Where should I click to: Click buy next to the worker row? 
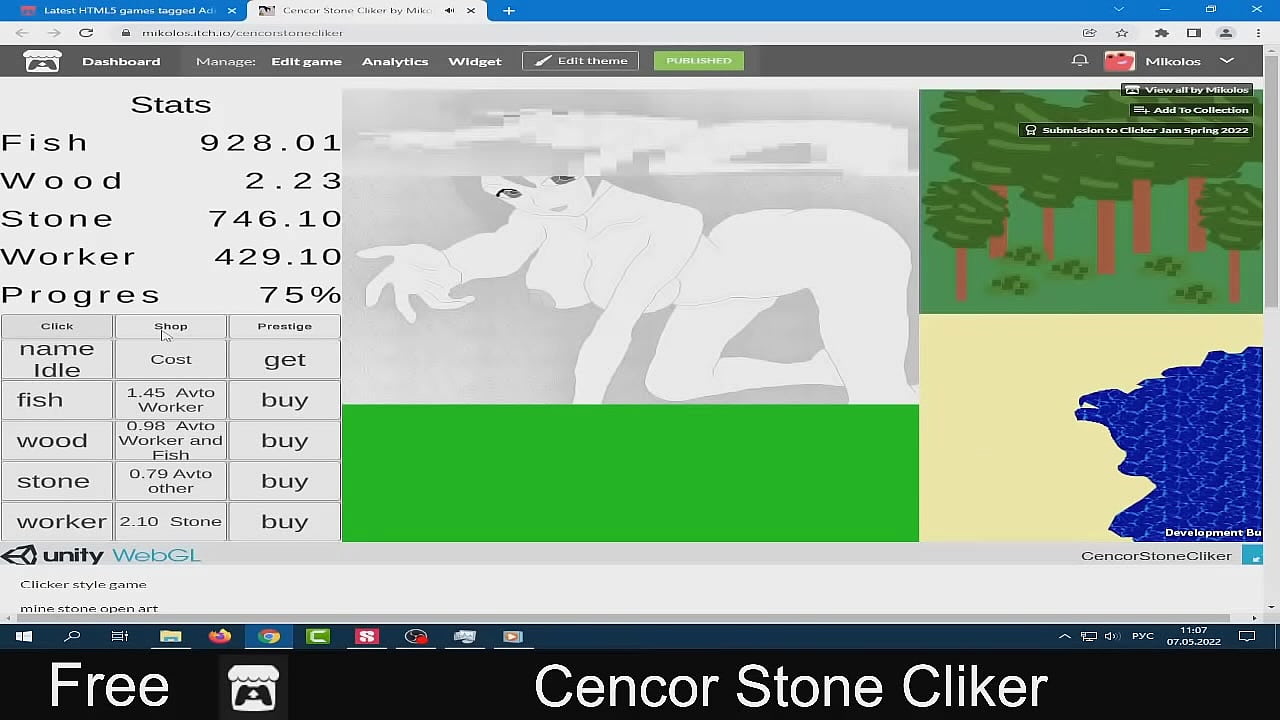284,521
